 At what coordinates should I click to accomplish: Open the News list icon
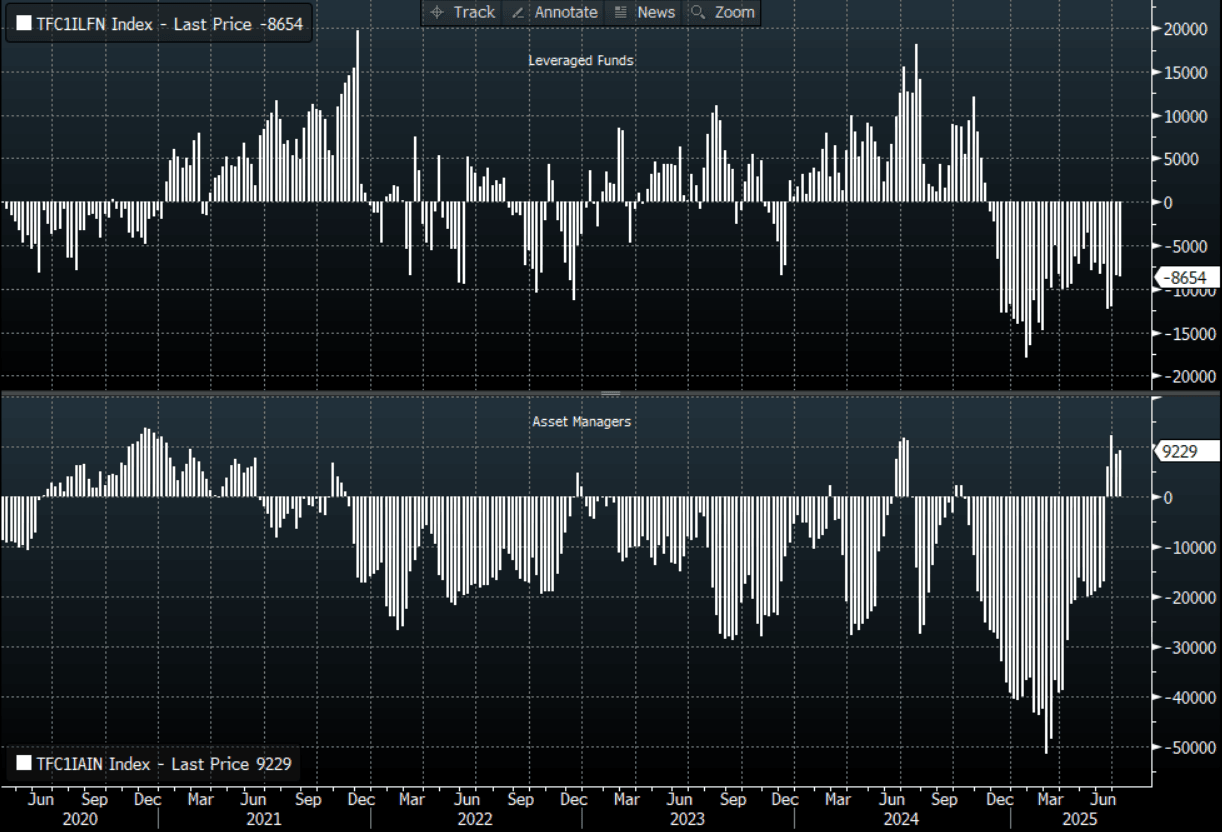click(x=621, y=12)
